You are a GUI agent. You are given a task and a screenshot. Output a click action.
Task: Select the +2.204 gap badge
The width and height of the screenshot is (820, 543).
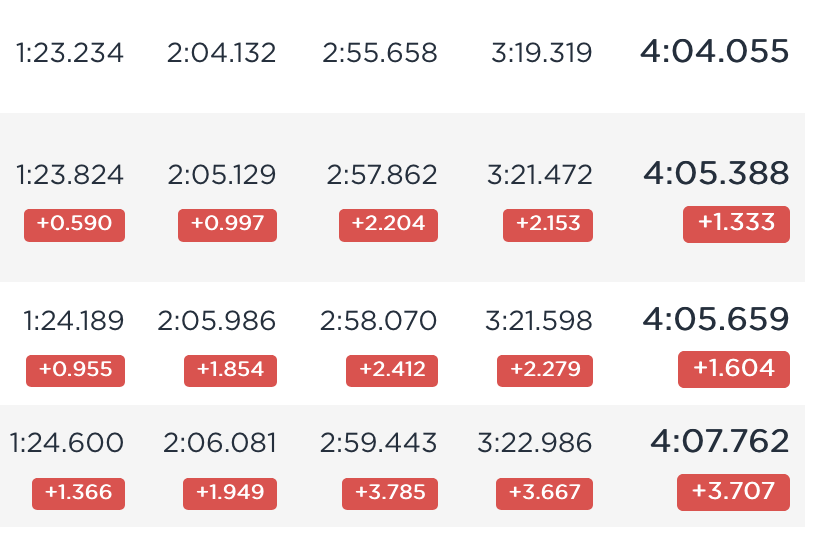[388, 225]
